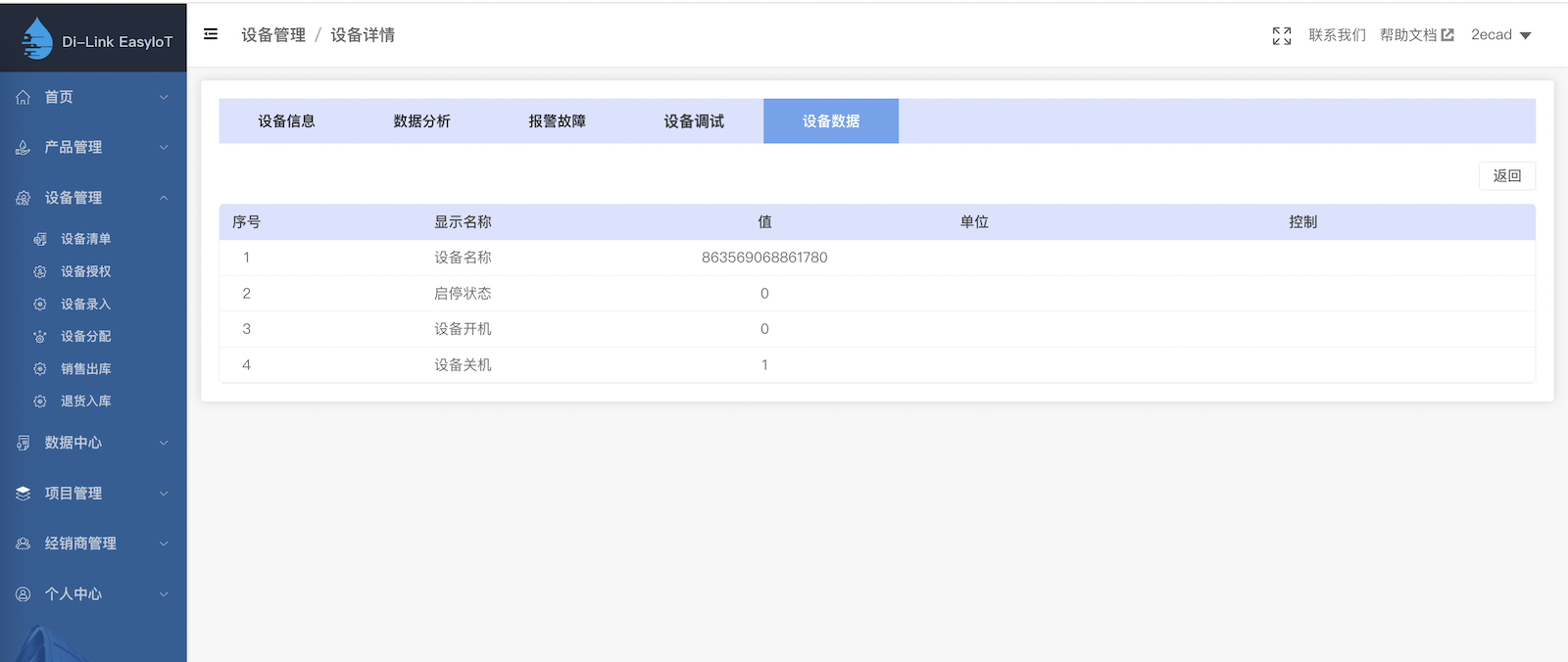Click the value 0 in 启停状态 row
The image size is (1568, 662).
[764, 294]
